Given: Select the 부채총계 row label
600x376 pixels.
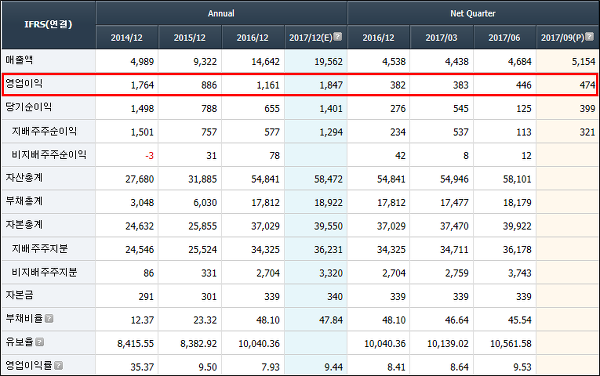Looking at the screenshot, I should (x=24, y=201).
